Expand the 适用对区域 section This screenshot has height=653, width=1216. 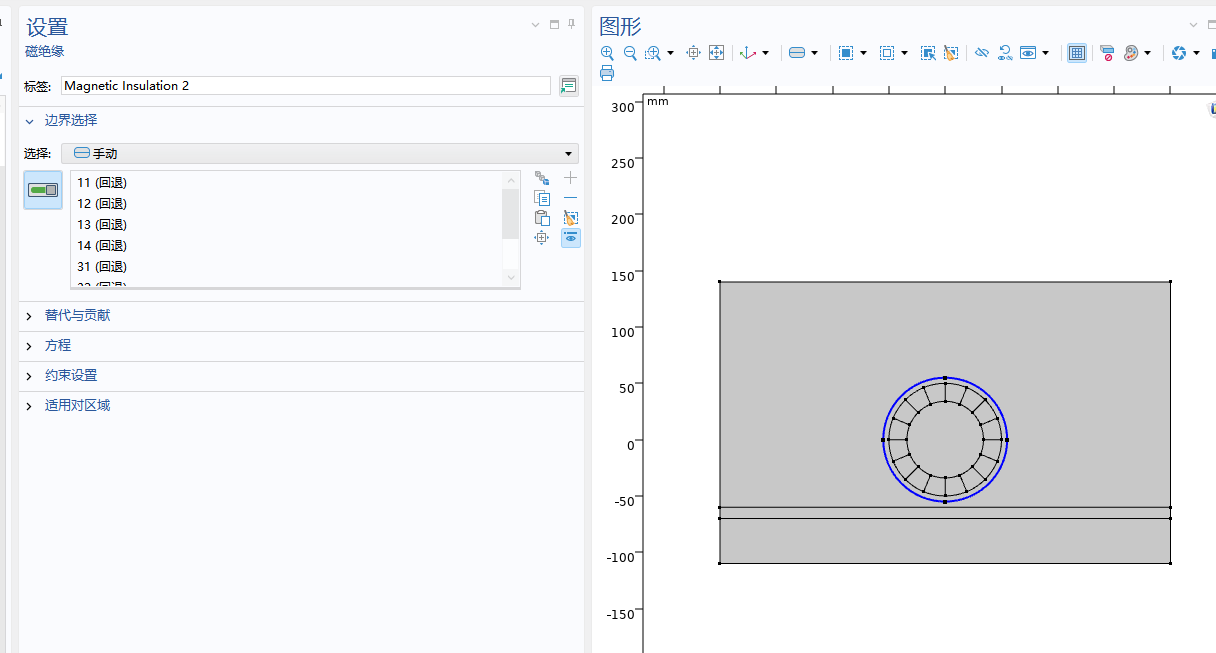point(29,406)
